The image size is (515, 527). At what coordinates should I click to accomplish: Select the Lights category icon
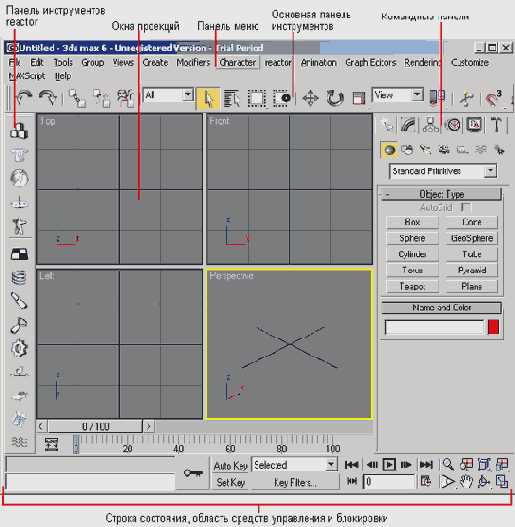(425, 150)
